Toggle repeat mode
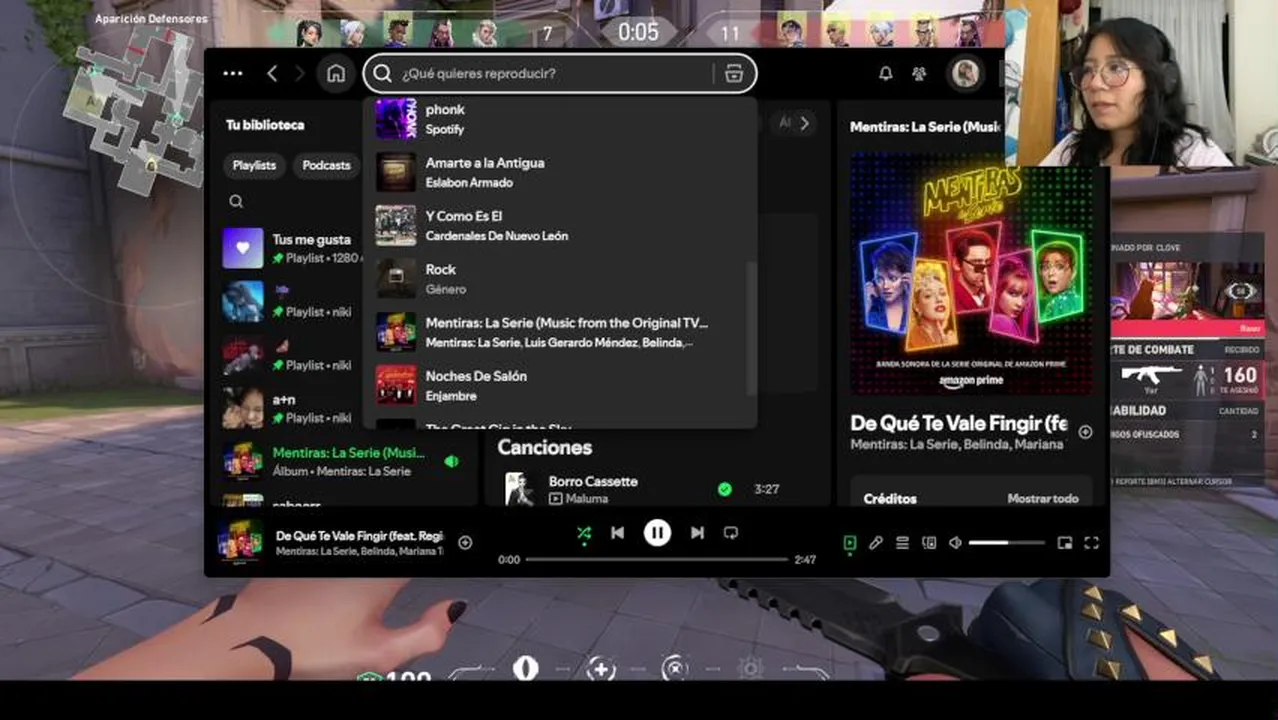1278x720 pixels. pyautogui.click(x=731, y=533)
